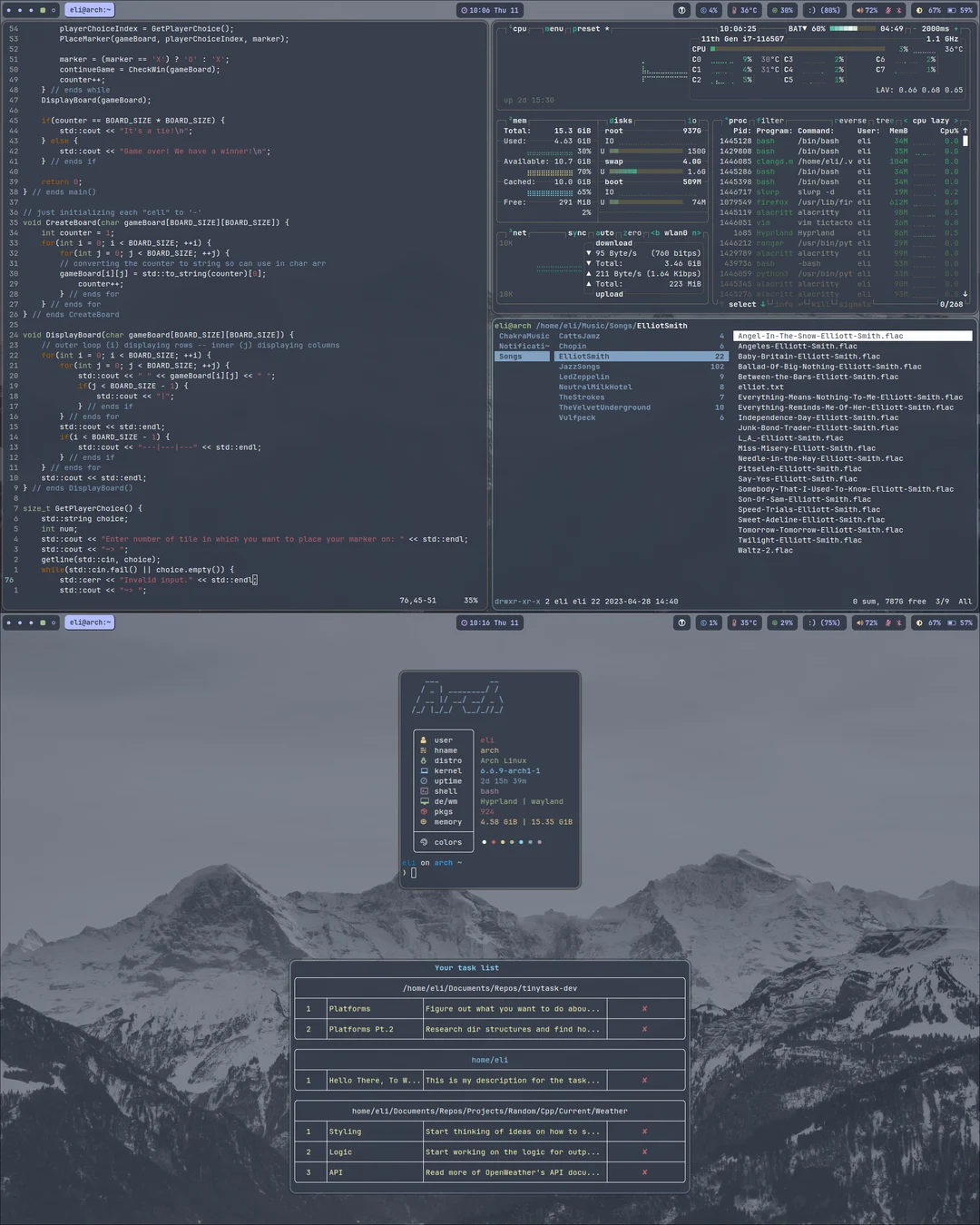Click the white dot in fetch colors row

coord(484,842)
